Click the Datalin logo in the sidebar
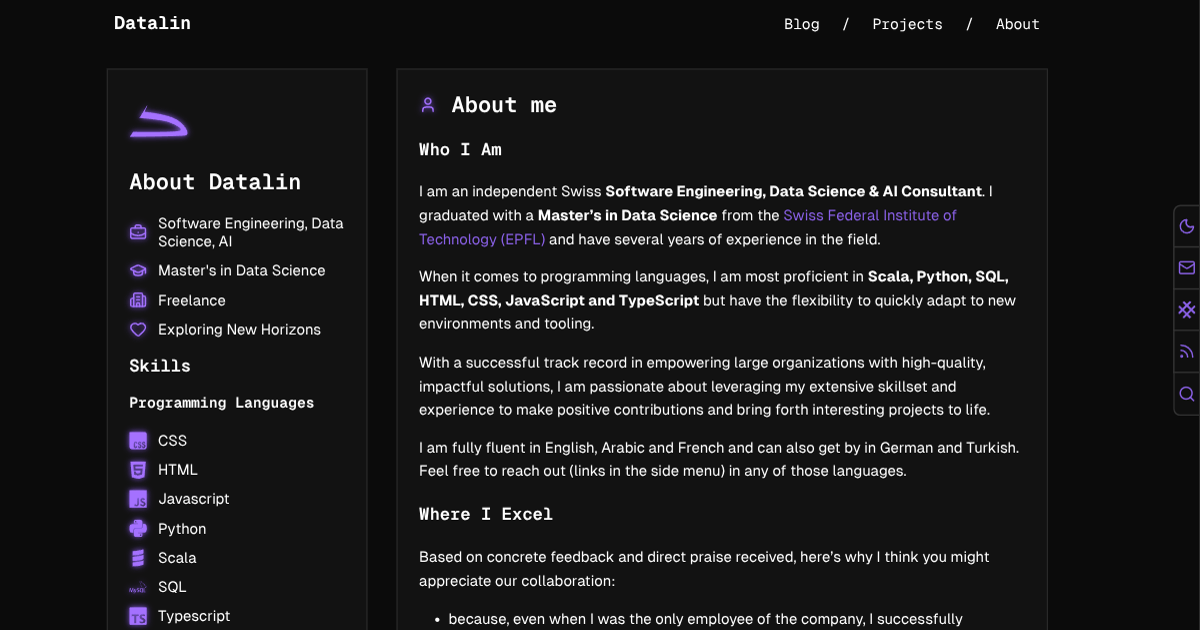The height and width of the screenshot is (630, 1200). click(159, 122)
